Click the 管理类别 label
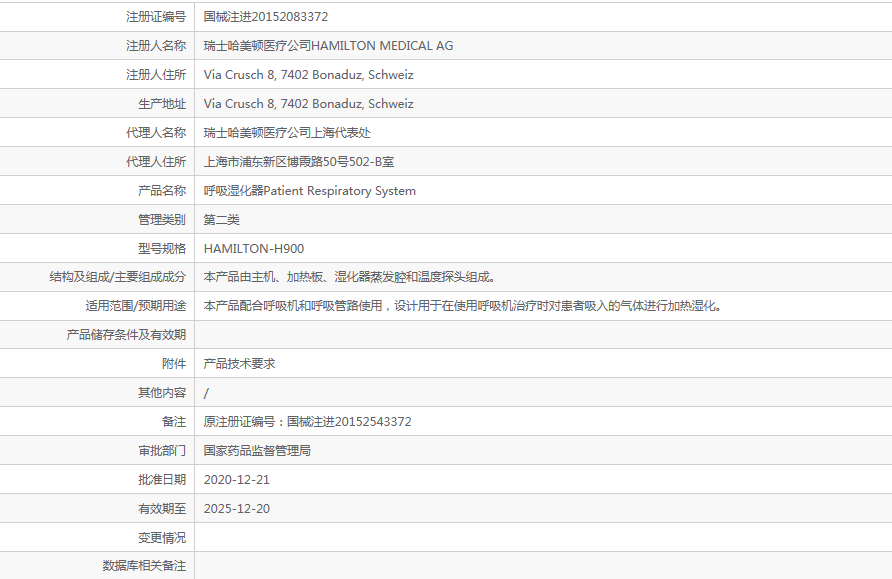The image size is (892, 579). [162, 220]
